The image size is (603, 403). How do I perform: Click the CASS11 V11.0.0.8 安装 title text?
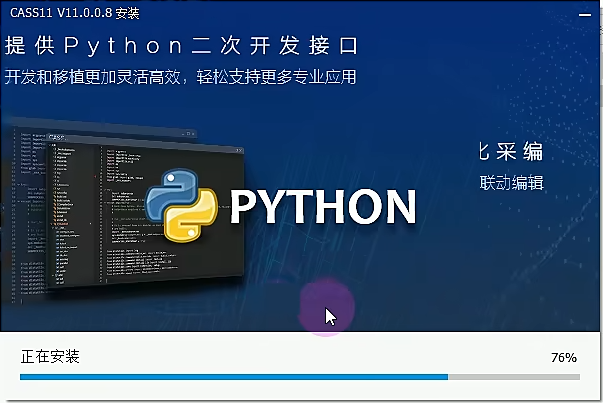click(75, 13)
